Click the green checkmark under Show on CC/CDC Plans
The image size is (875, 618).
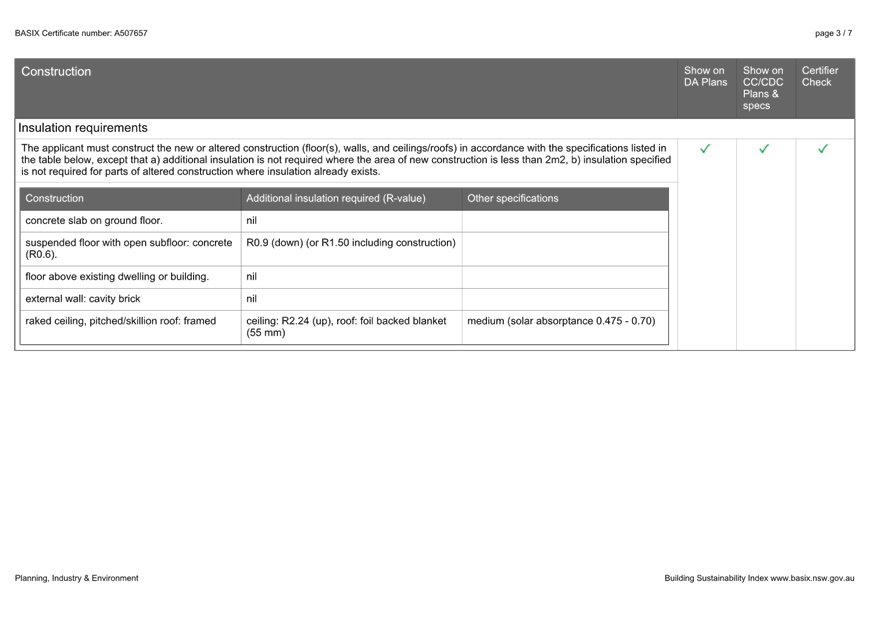[x=764, y=148]
